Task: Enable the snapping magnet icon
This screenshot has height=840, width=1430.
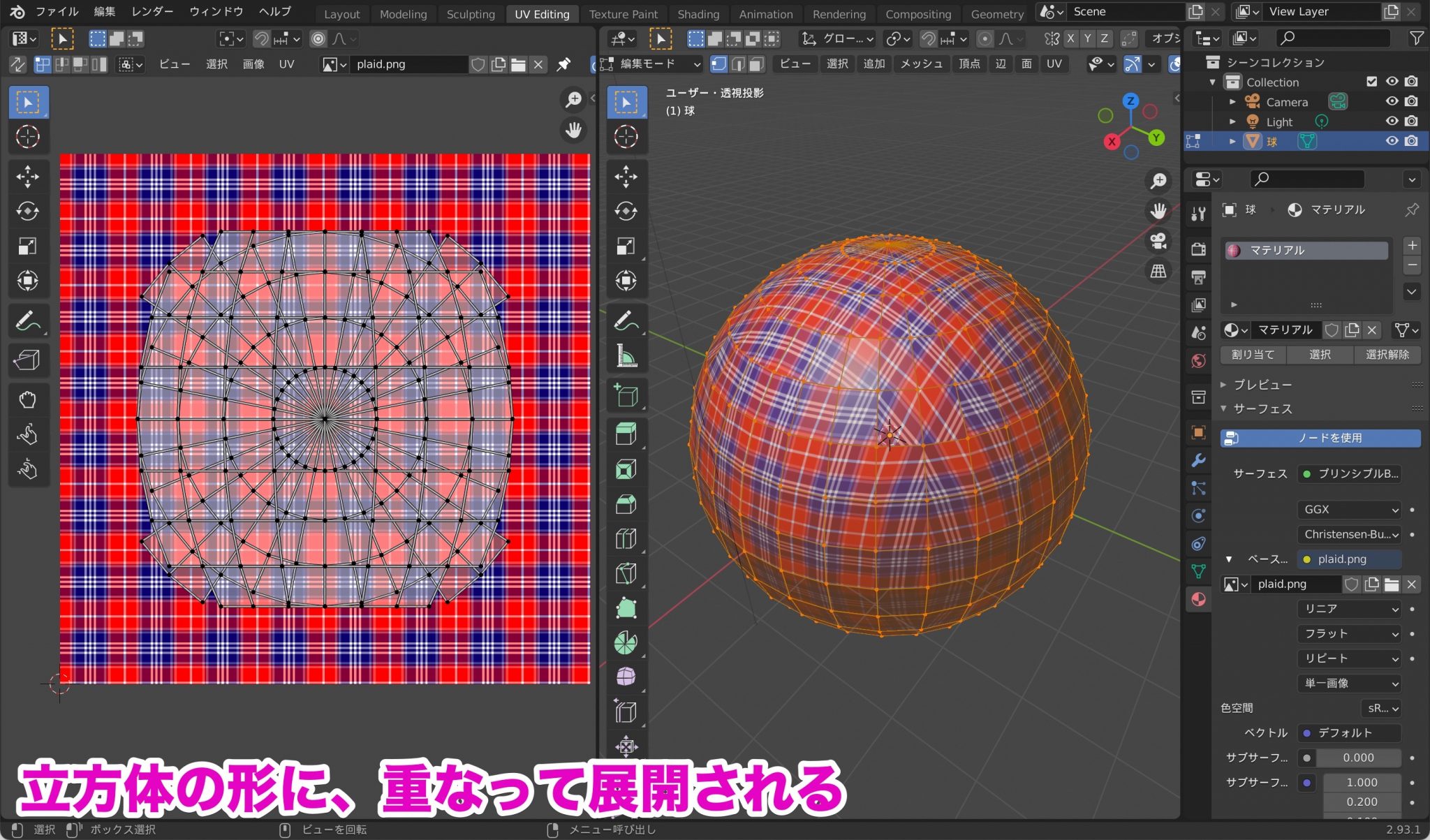Action: [x=929, y=38]
